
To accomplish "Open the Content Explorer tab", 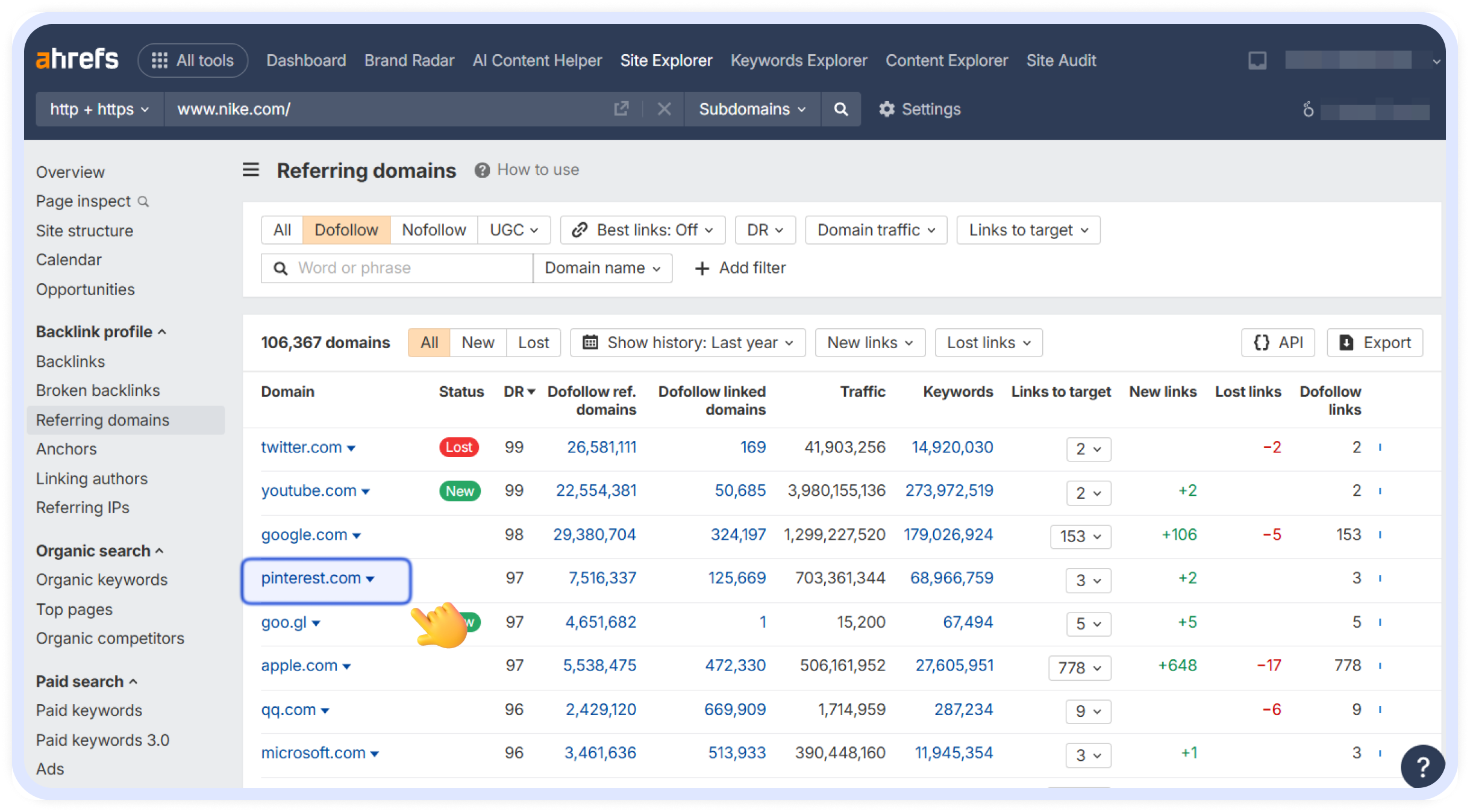I will coord(946,60).
